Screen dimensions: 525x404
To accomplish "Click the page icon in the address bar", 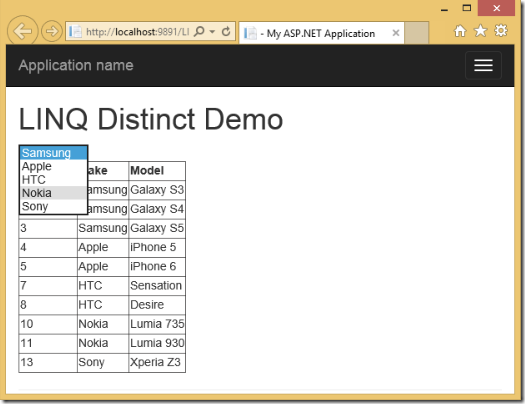I will 75,32.
